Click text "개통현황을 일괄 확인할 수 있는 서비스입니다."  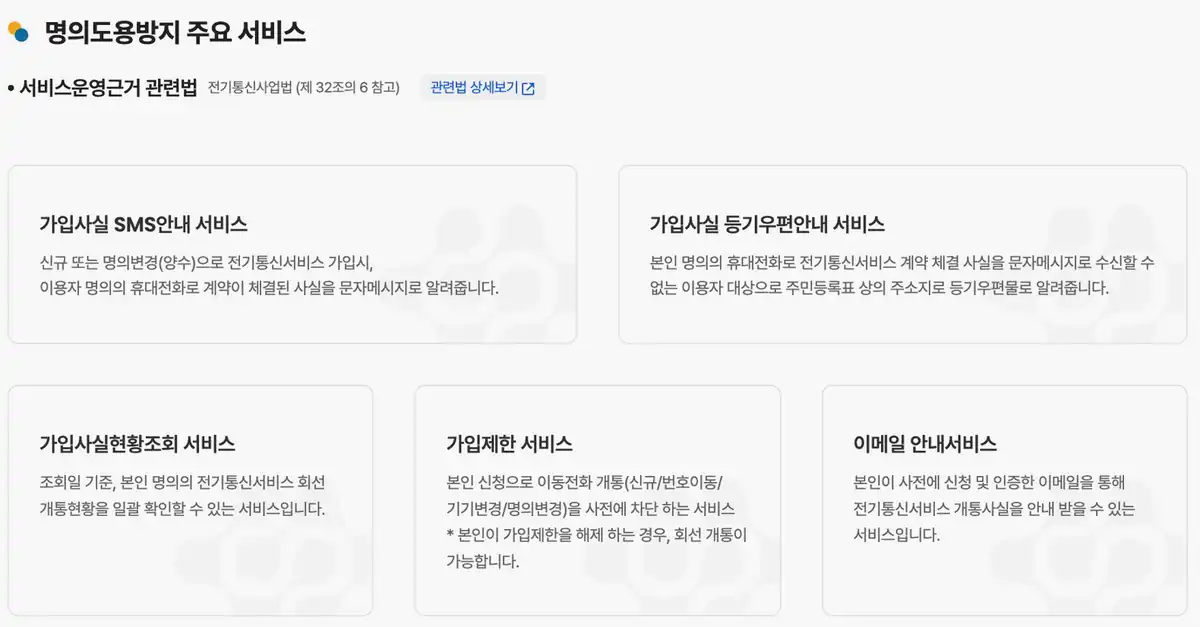182,508
